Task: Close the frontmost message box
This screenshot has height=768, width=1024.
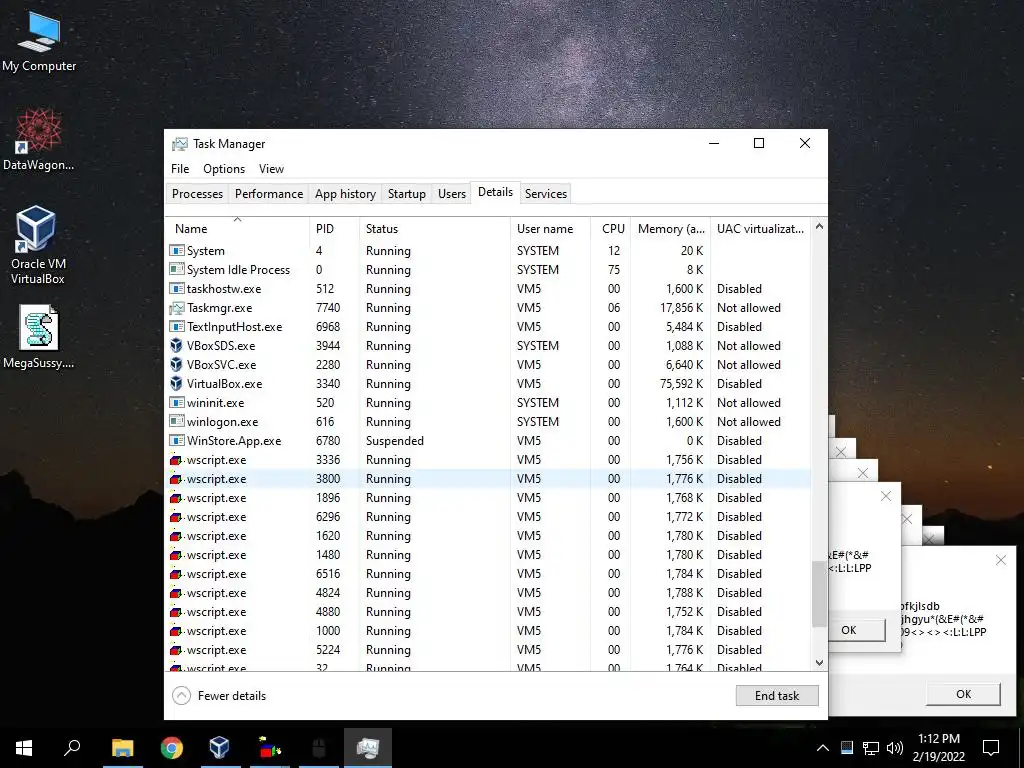Action: 1000,560
